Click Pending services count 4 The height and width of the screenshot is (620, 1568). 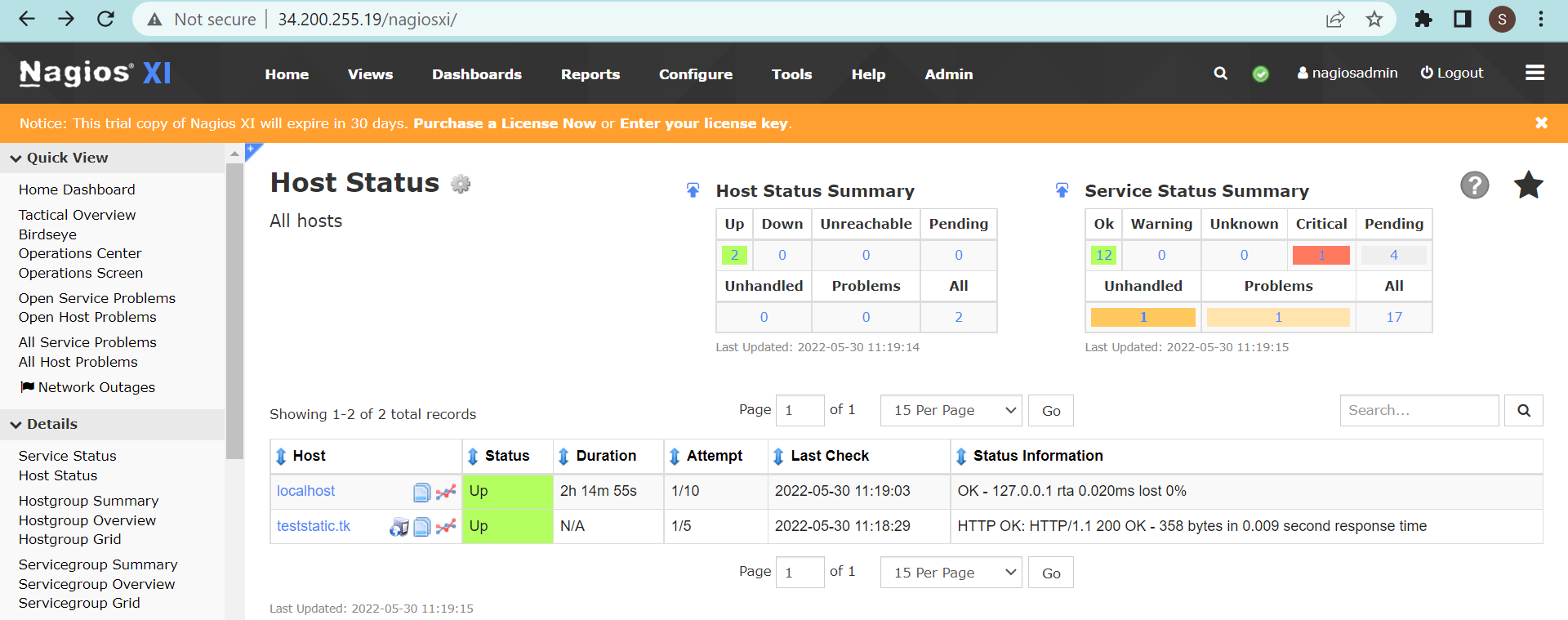(x=1393, y=255)
